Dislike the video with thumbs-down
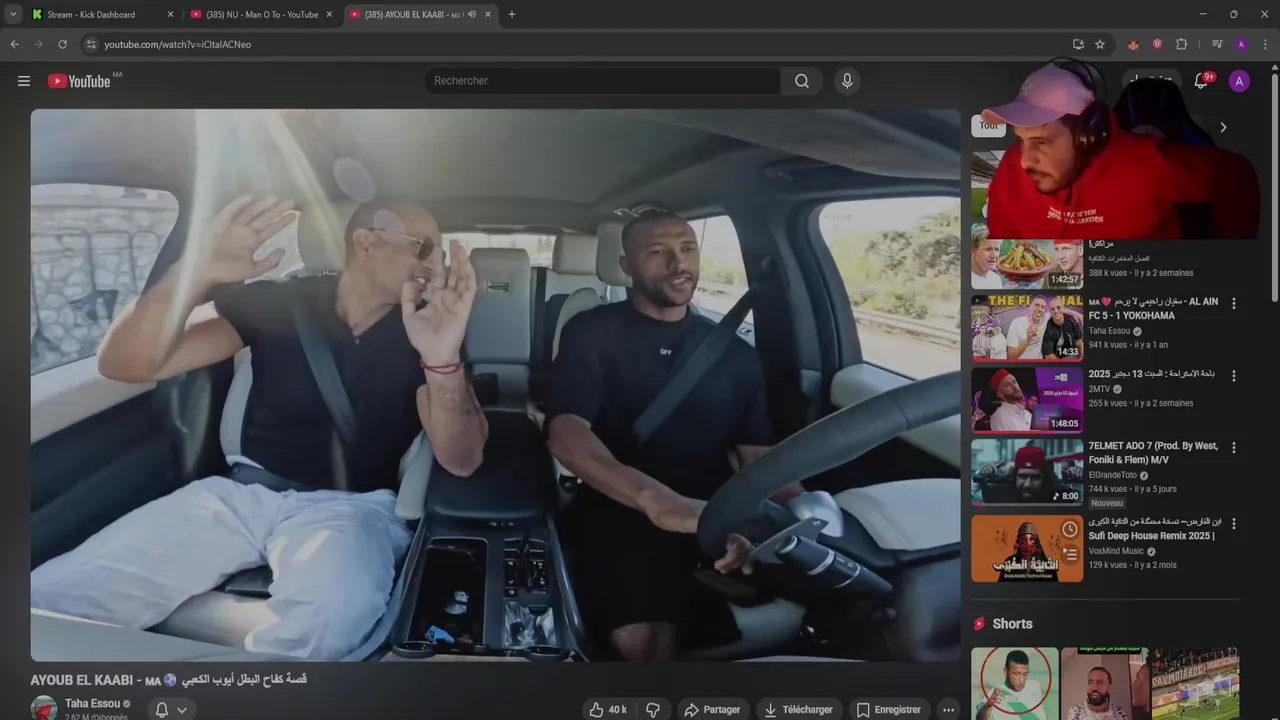 click(x=653, y=710)
